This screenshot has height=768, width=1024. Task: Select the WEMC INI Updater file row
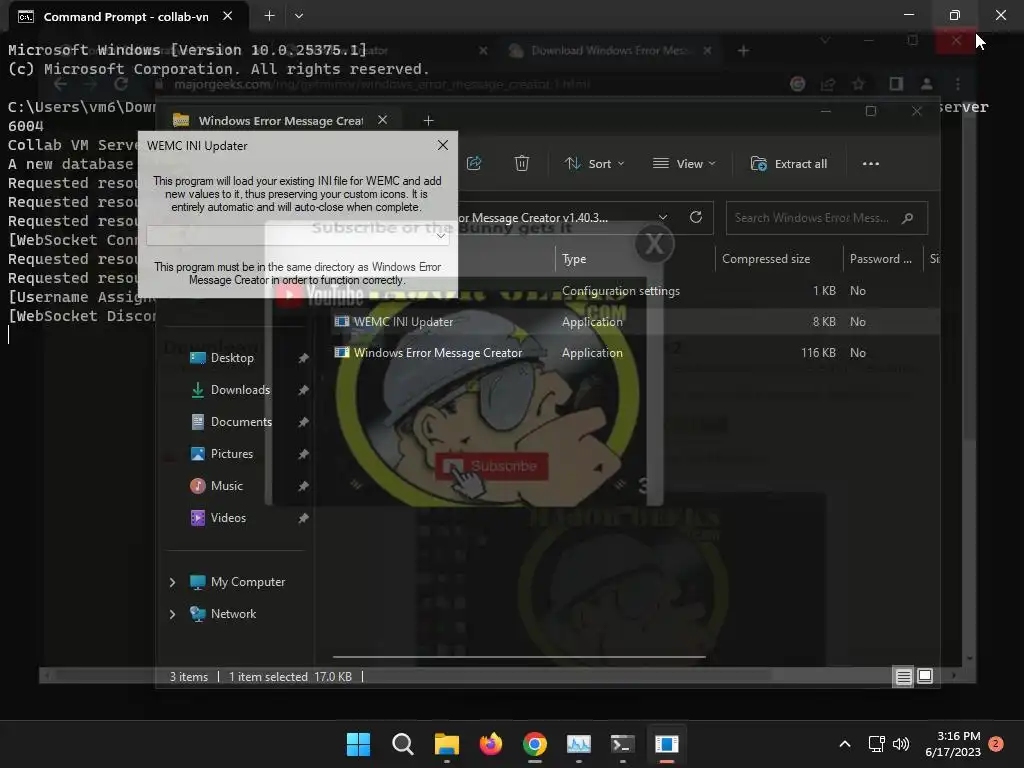[633, 321]
